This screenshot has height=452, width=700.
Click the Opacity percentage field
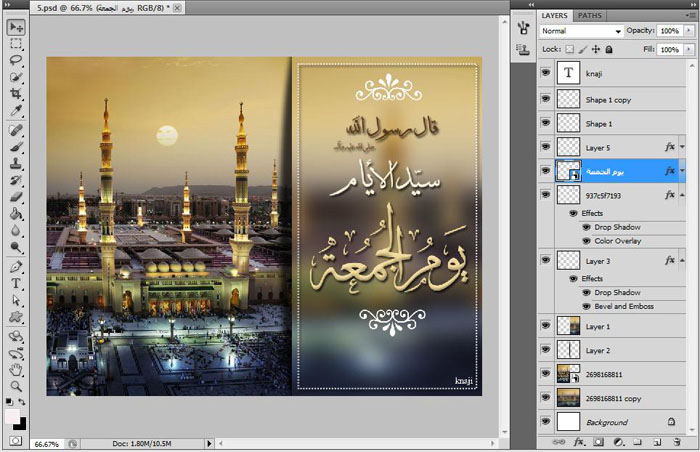668,31
